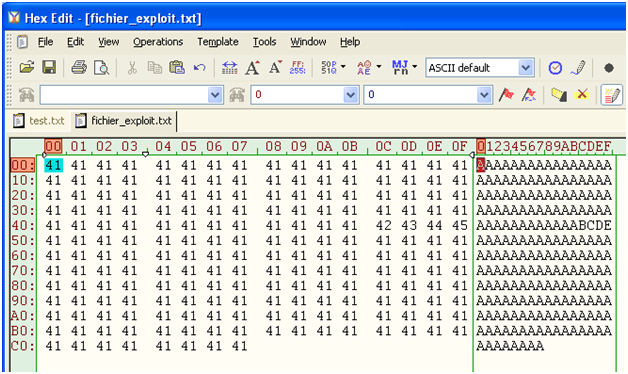The height and width of the screenshot is (374, 628).
Task: Open print preview from the magnifier page icon
Action: click(101, 68)
